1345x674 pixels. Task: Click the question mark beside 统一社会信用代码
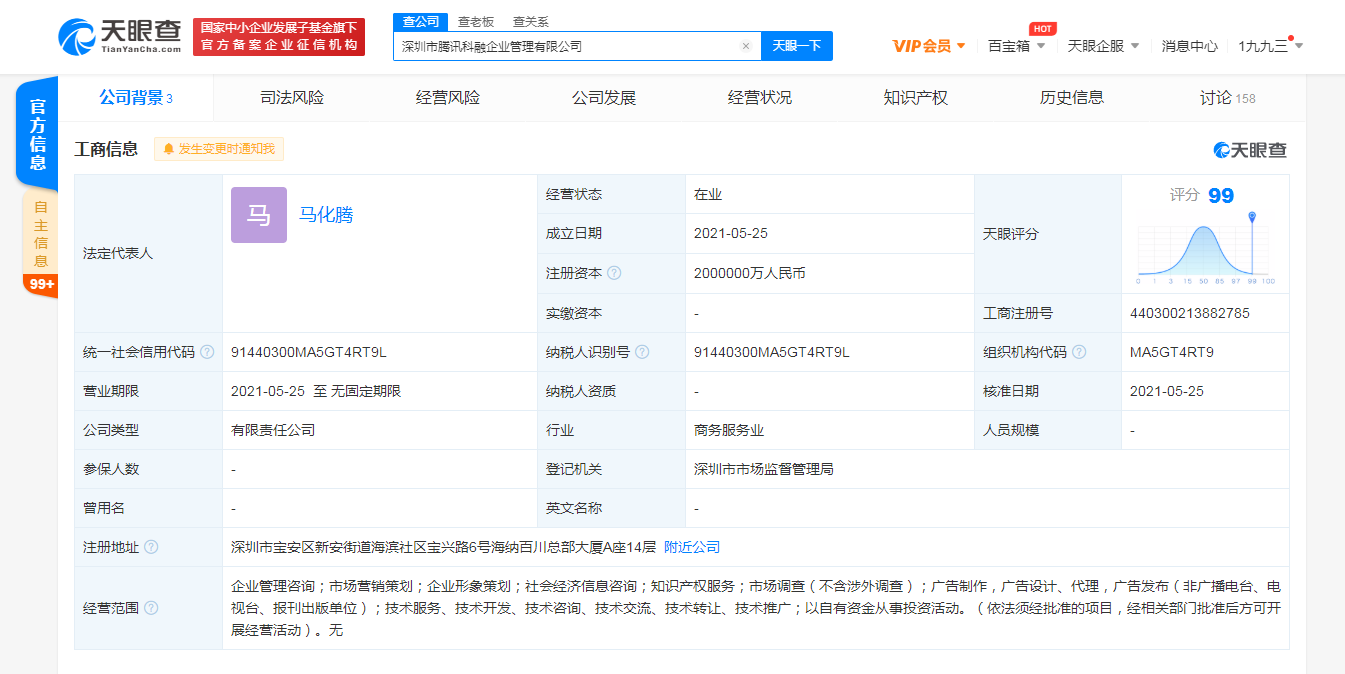(x=208, y=352)
